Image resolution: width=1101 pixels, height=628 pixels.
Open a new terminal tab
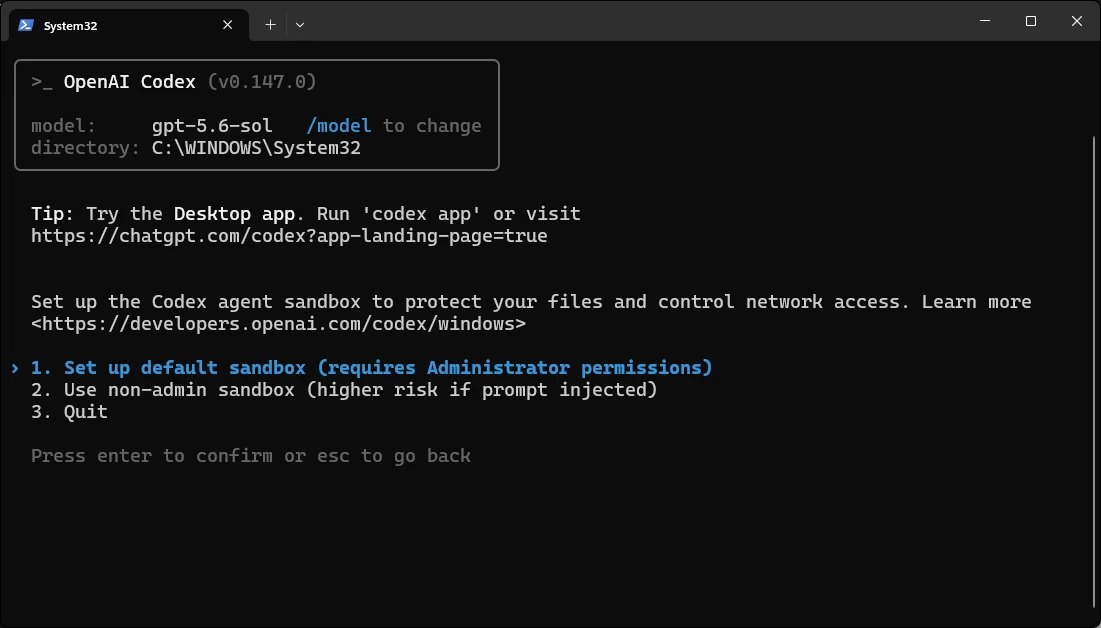(270, 25)
